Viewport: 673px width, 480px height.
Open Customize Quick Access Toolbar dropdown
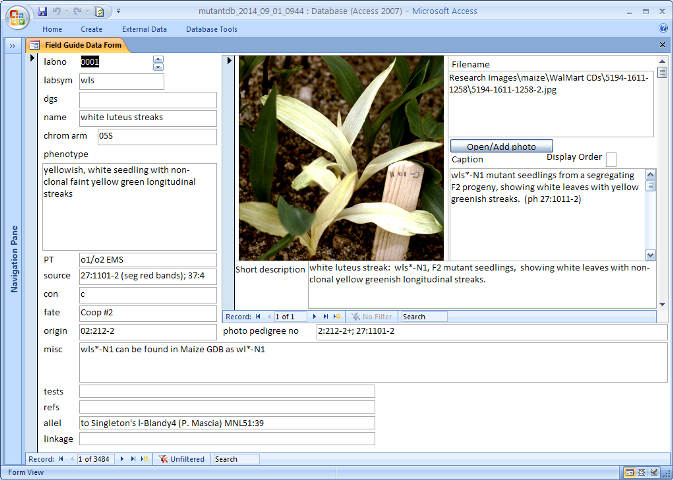click(117, 11)
